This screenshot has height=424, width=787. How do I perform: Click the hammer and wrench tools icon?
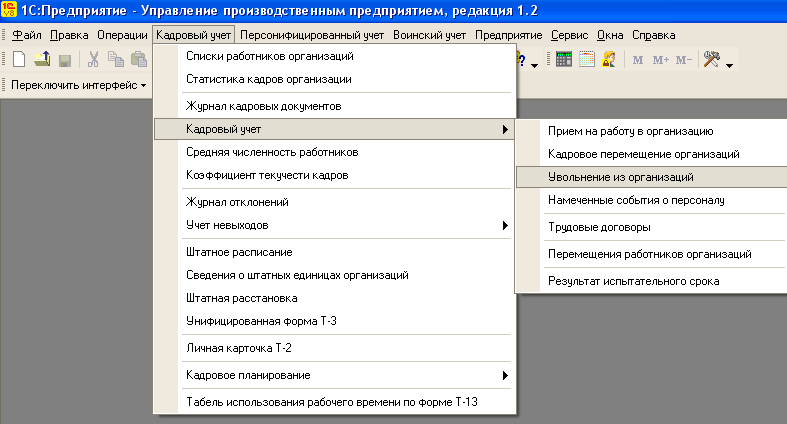click(711, 59)
